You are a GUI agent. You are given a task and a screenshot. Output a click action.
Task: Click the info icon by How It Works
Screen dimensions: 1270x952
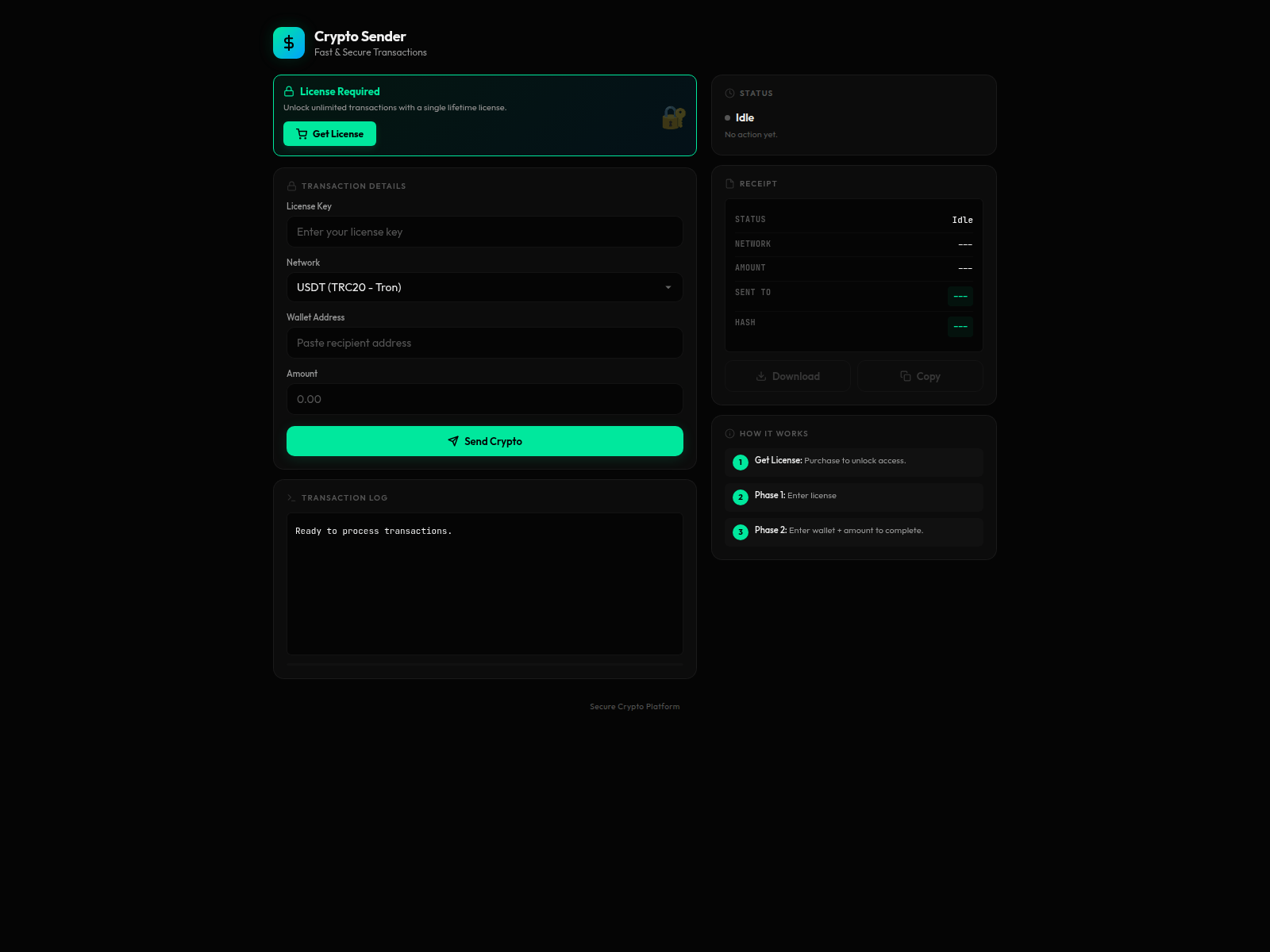[729, 434]
